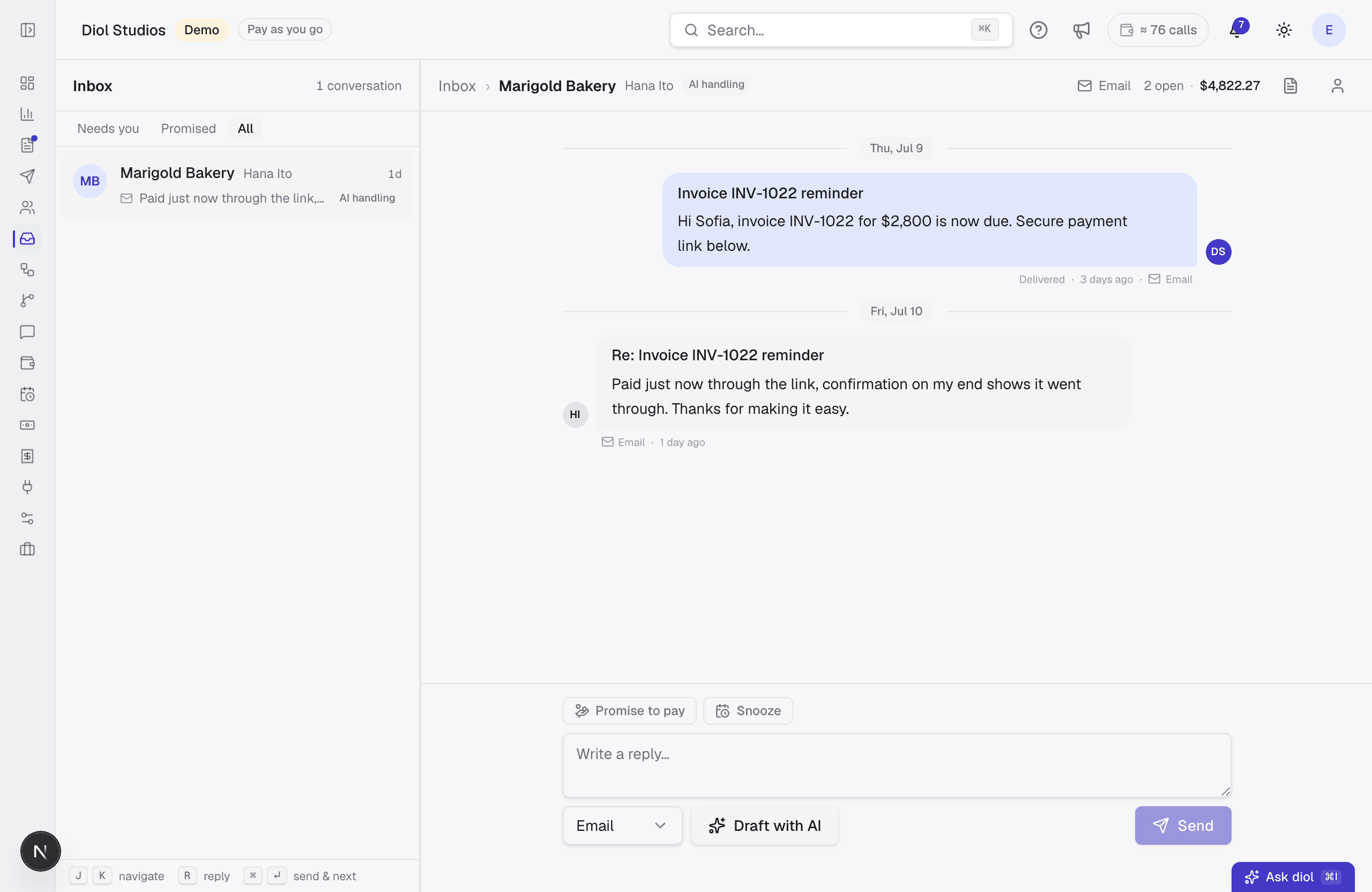Click in the Search field

[x=840, y=30]
